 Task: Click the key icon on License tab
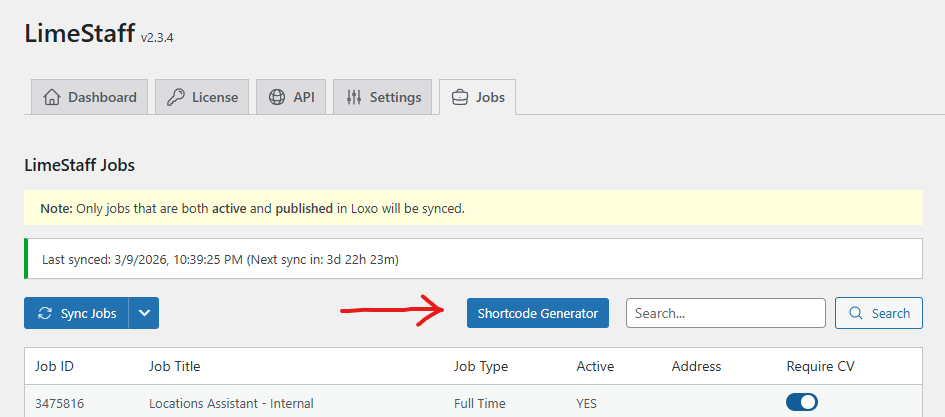(x=175, y=97)
